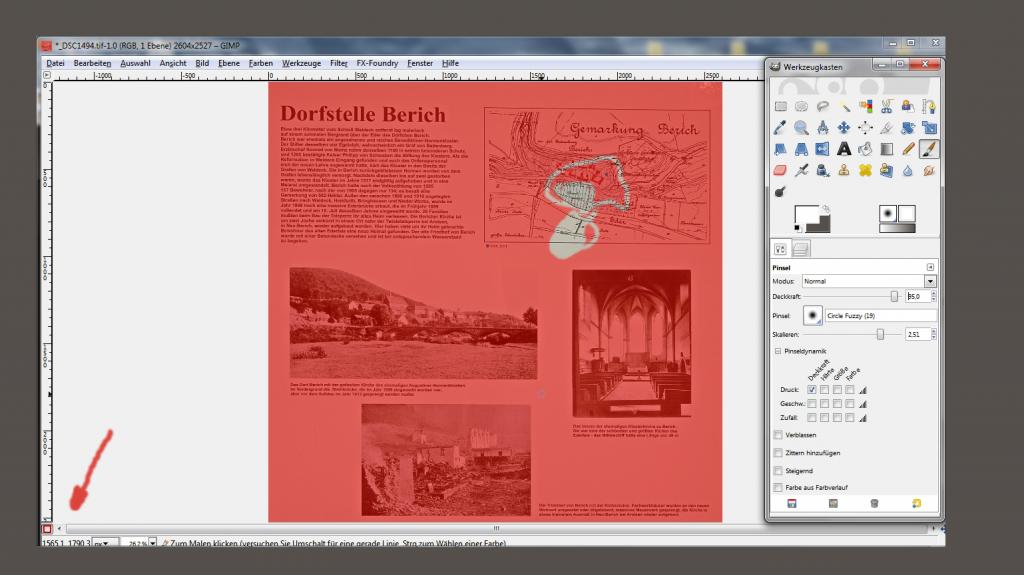The height and width of the screenshot is (575, 1024).
Task: Select the Smudge tool
Action: tap(929, 171)
